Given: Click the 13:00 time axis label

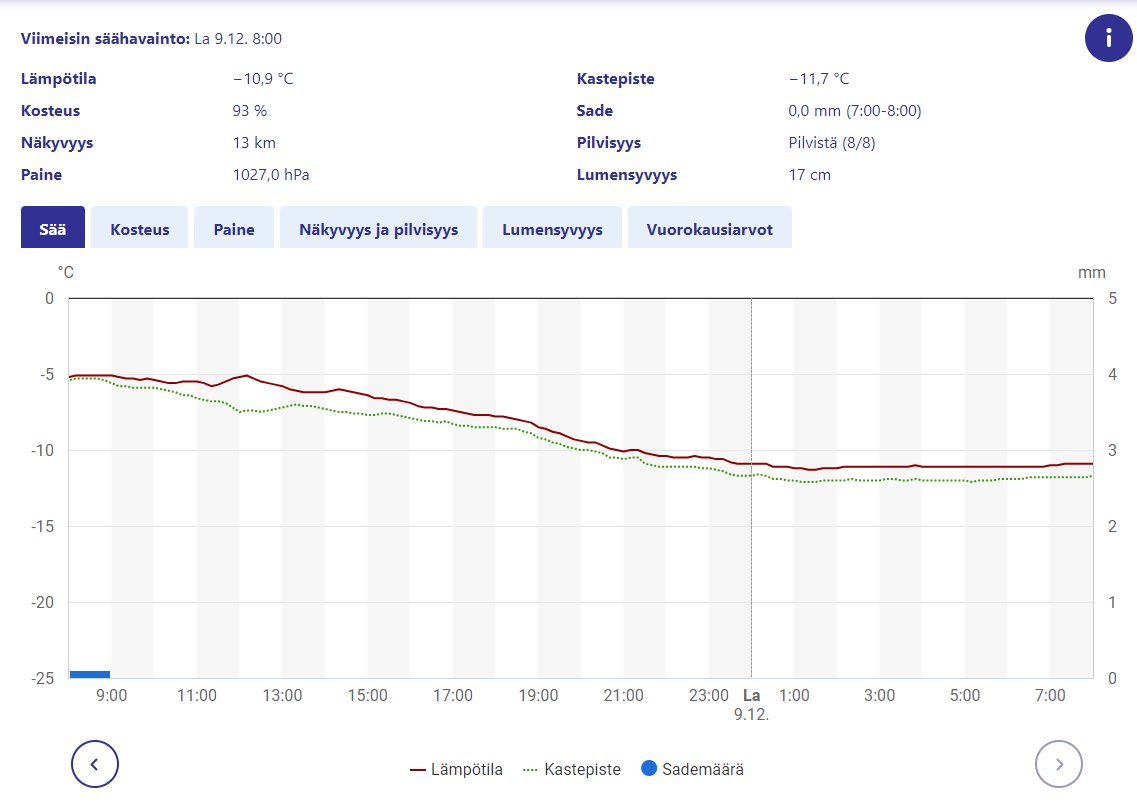Looking at the screenshot, I should [x=282, y=695].
